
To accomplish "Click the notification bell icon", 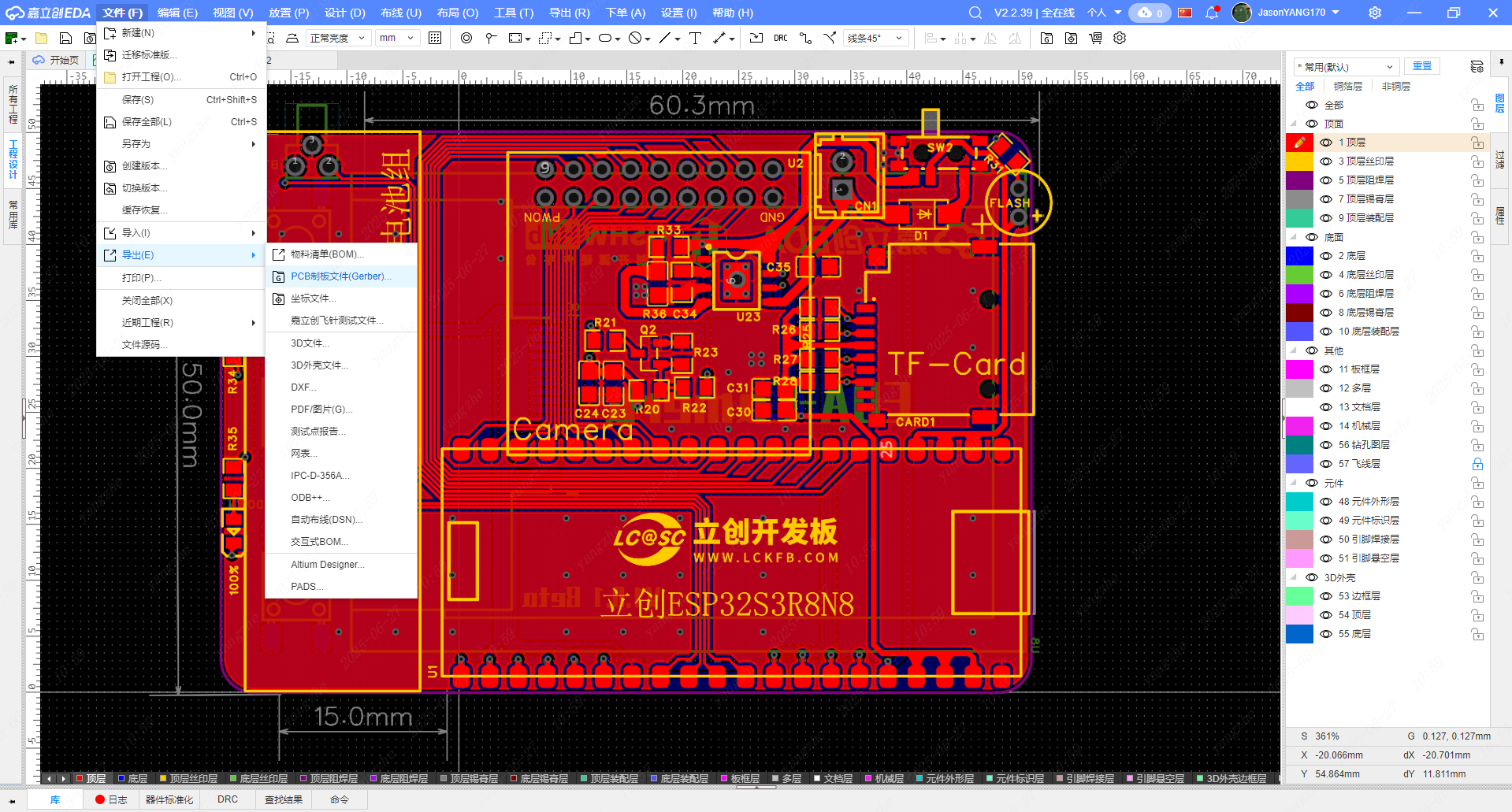I will (1212, 12).
